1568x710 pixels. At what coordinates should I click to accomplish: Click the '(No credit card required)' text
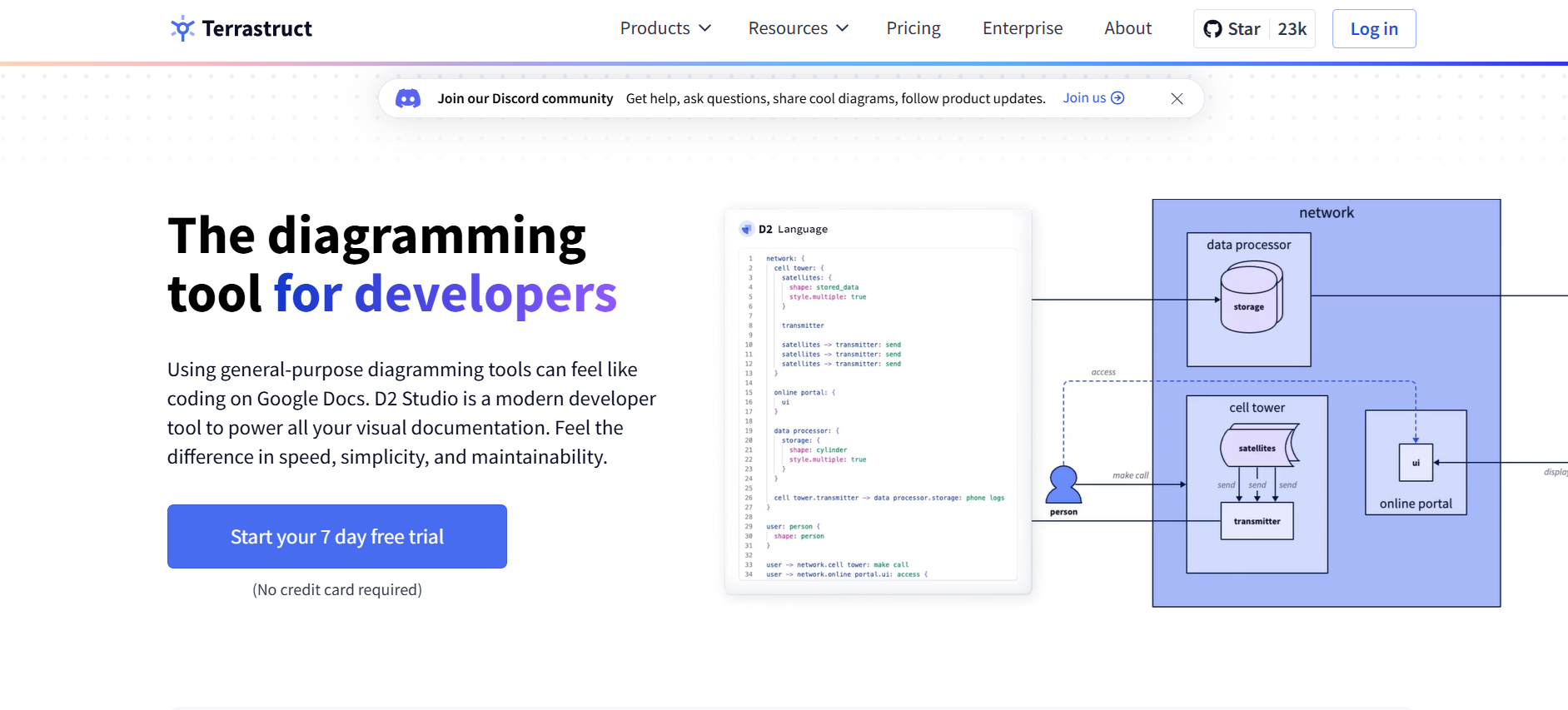tap(337, 589)
